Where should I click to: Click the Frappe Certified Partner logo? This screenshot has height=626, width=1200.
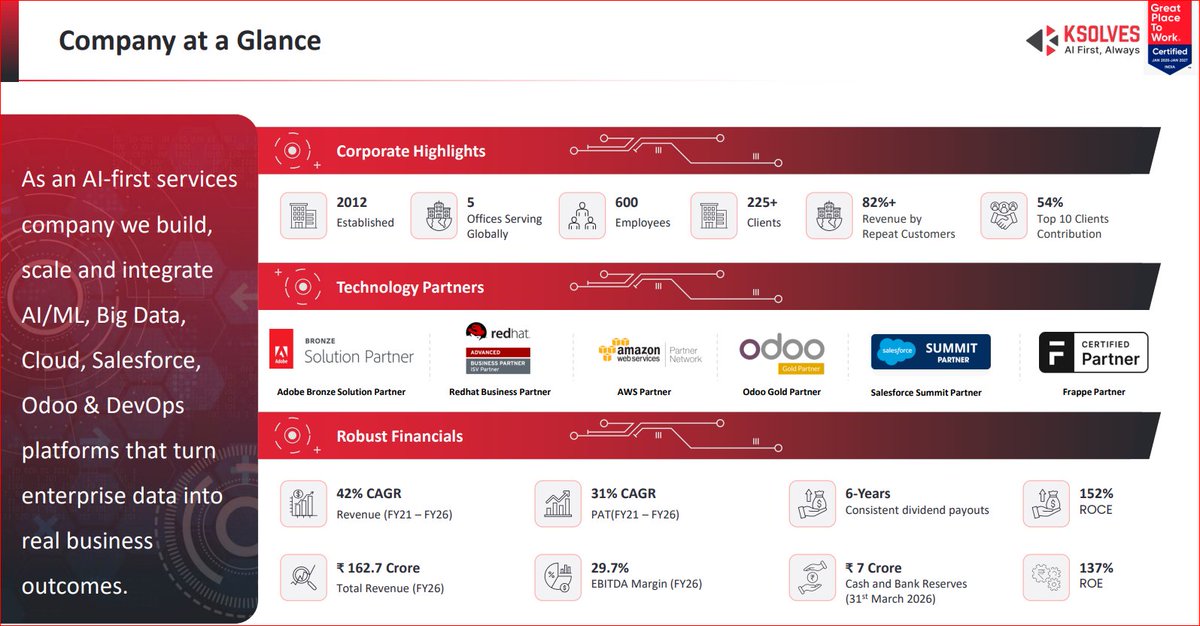(x=1092, y=352)
